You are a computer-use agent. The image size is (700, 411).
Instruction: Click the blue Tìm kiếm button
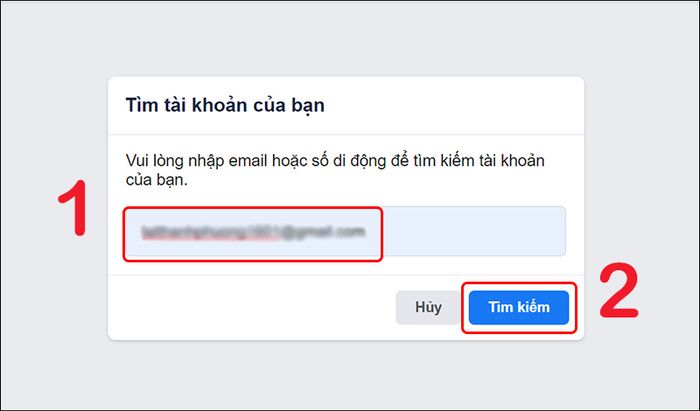[519, 307]
